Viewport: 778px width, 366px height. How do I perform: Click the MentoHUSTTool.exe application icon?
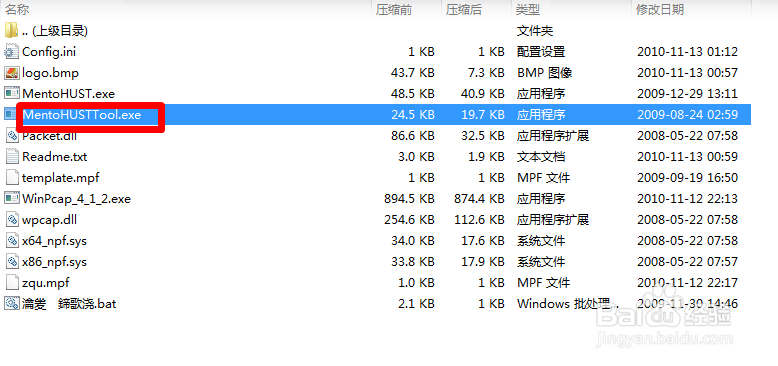tap(10, 115)
